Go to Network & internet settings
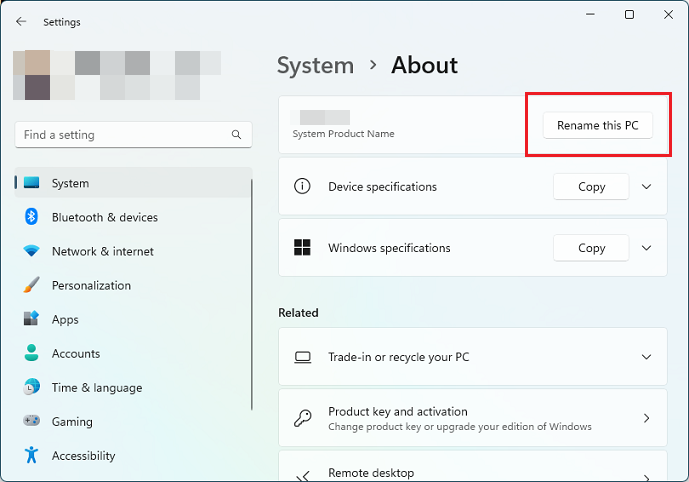 pos(133,251)
